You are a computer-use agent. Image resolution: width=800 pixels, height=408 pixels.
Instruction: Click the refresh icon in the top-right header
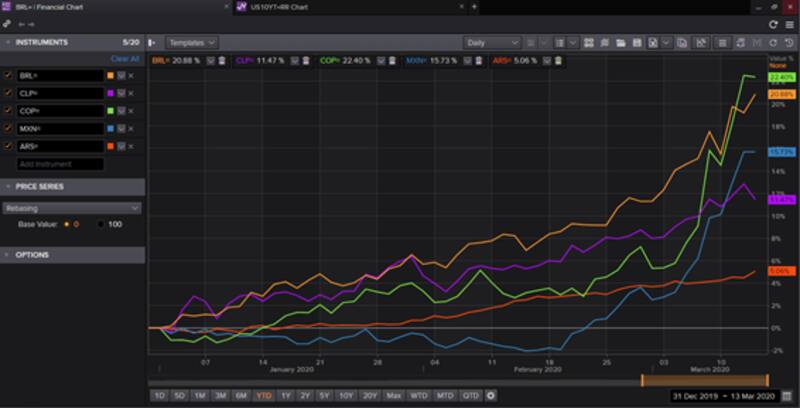[773, 24]
